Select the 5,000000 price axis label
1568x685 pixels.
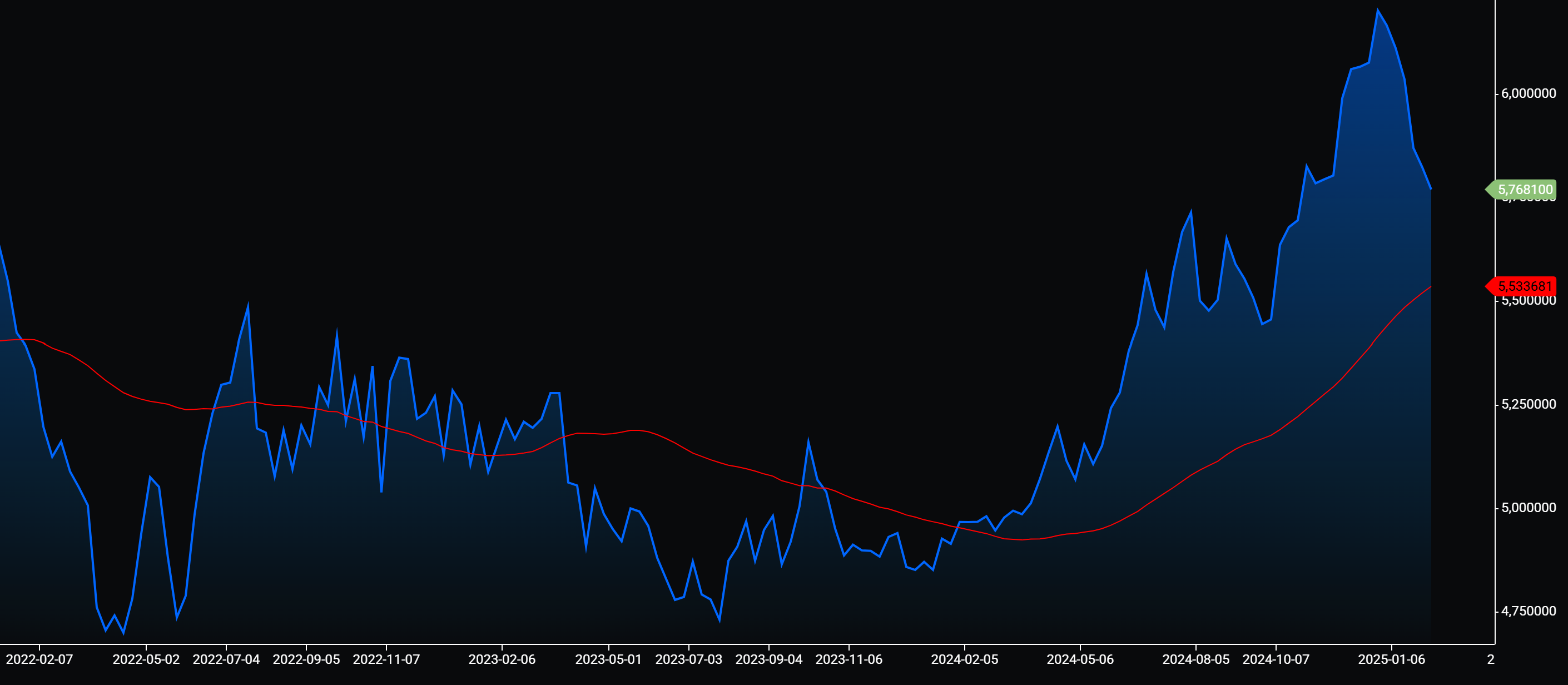point(1529,508)
